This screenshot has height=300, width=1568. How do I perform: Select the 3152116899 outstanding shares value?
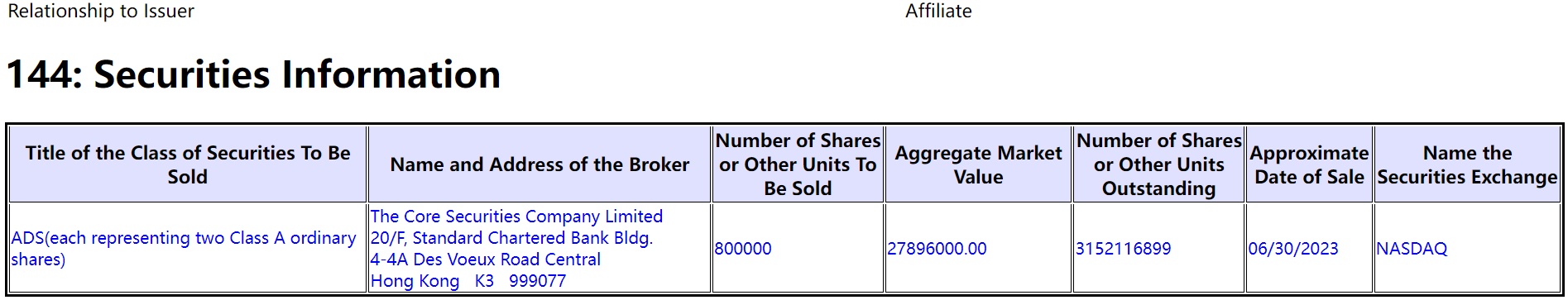[x=1123, y=249]
